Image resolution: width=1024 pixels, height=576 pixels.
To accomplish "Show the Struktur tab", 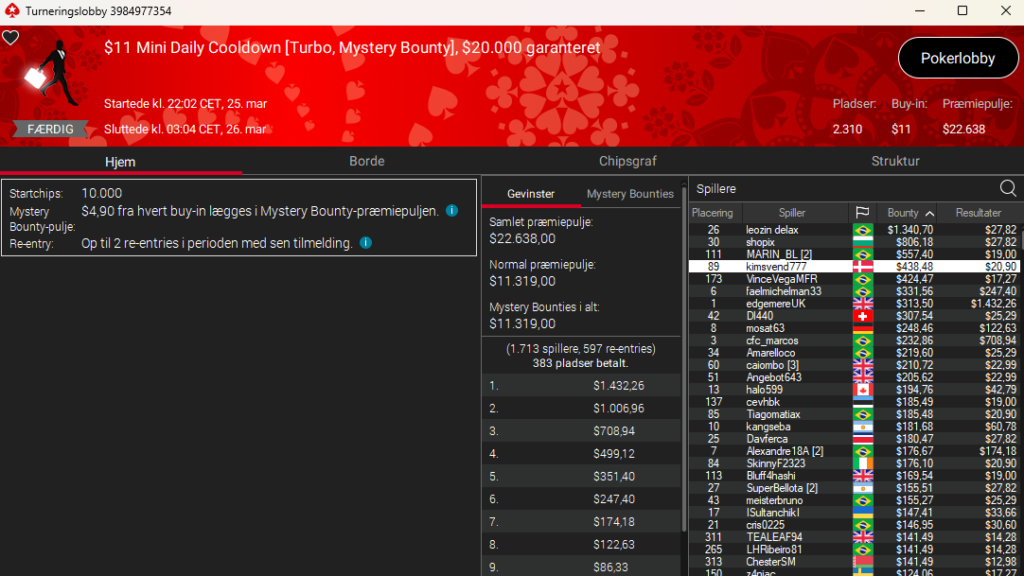I will tap(895, 161).
